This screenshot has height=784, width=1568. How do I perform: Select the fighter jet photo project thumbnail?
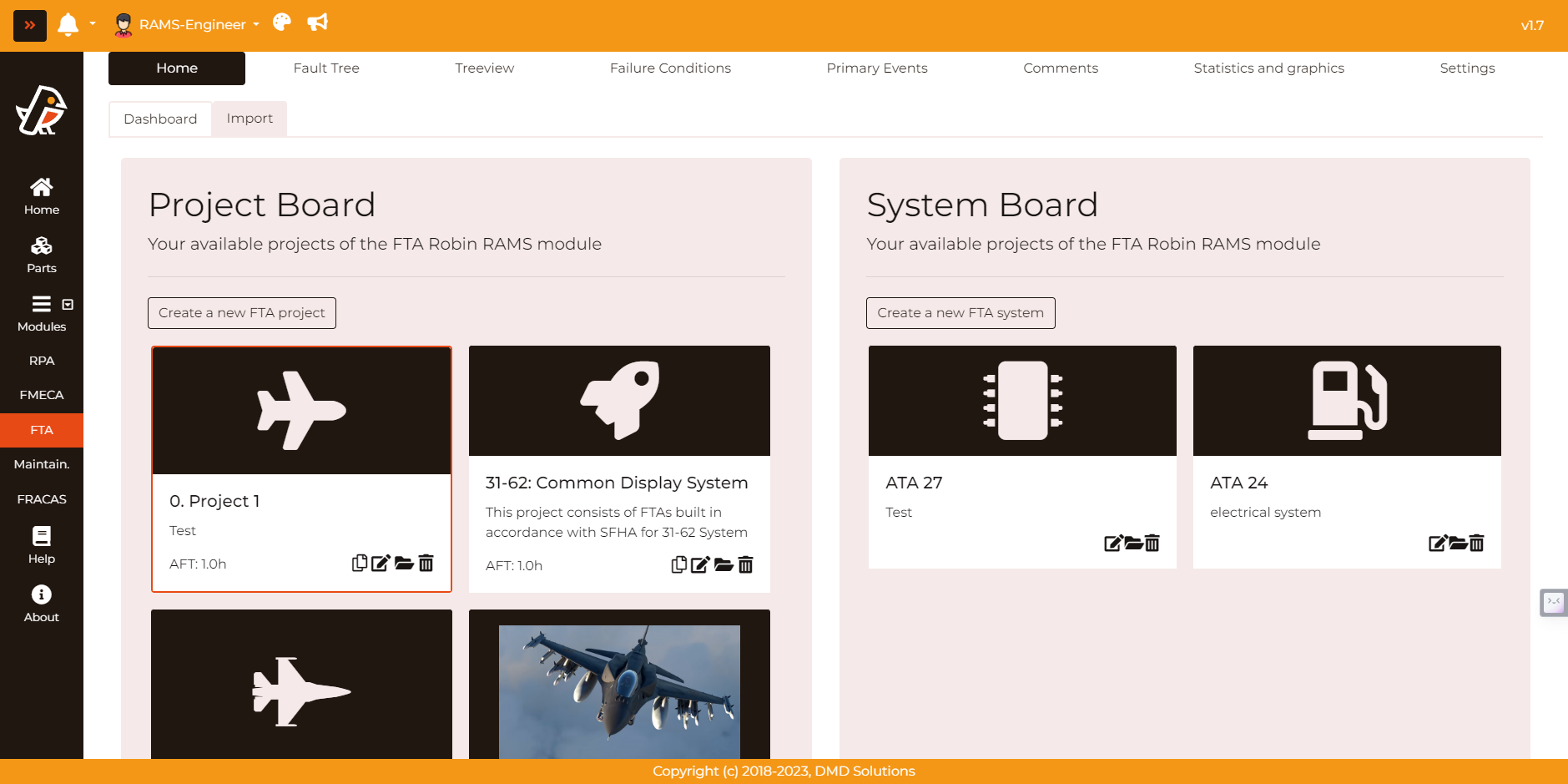tap(619, 690)
